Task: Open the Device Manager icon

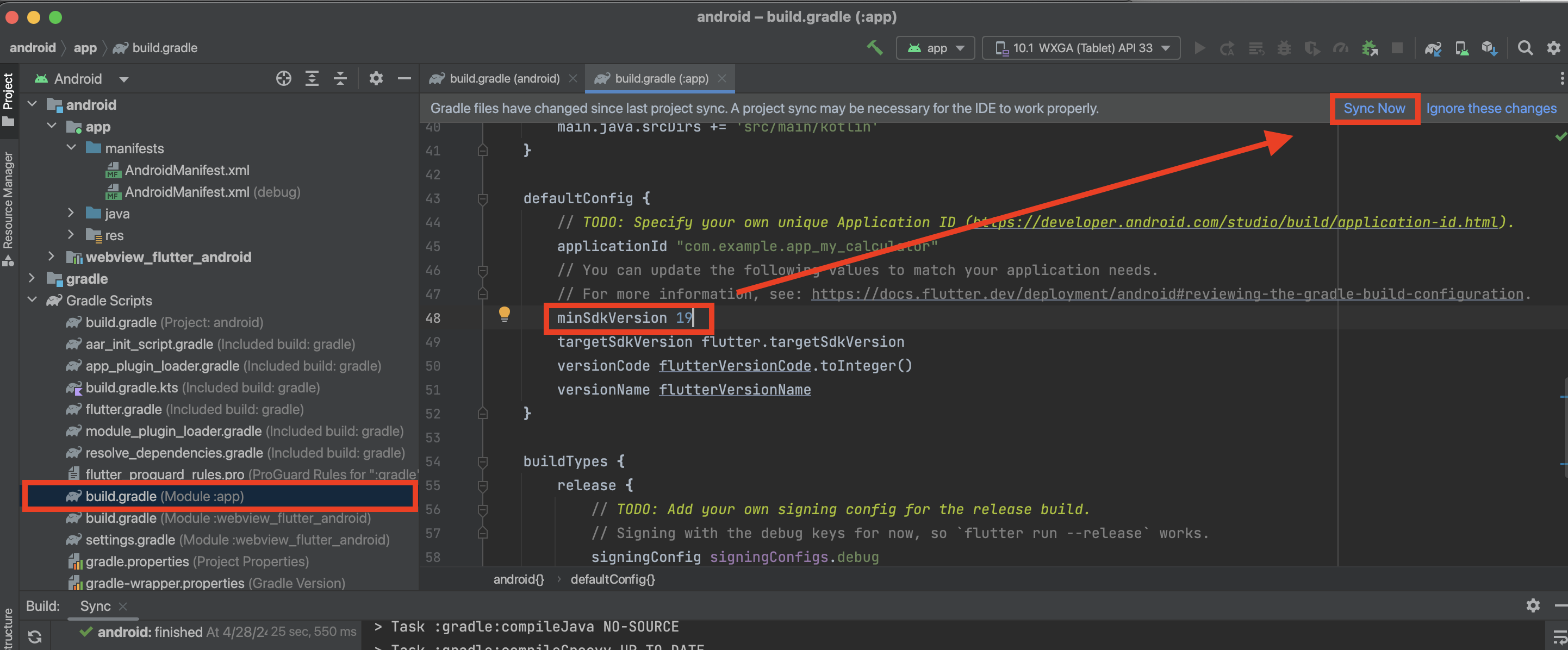Action: click(x=1461, y=47)
